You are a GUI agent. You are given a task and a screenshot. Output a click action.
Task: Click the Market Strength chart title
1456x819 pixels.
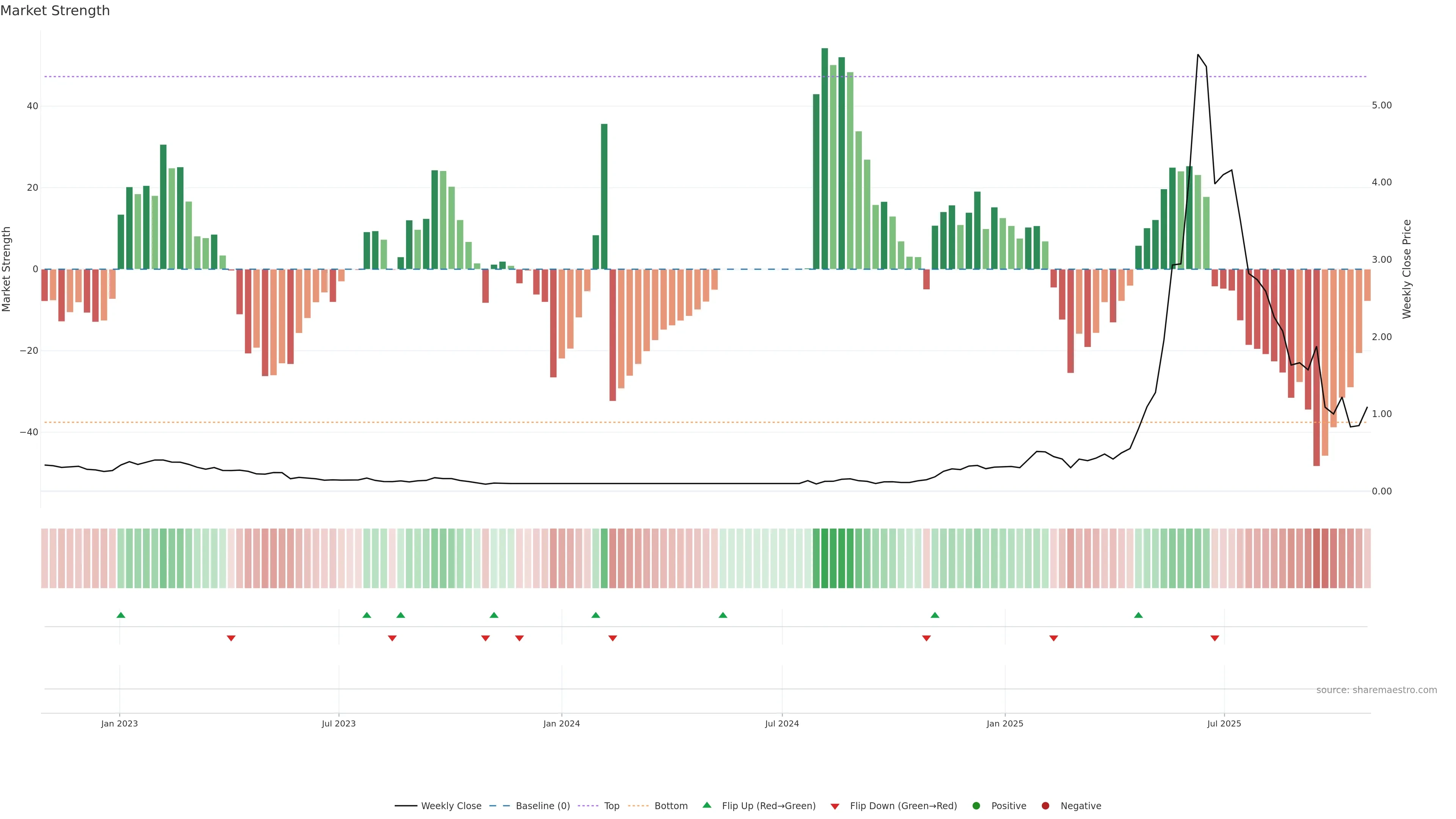(55, 11)
